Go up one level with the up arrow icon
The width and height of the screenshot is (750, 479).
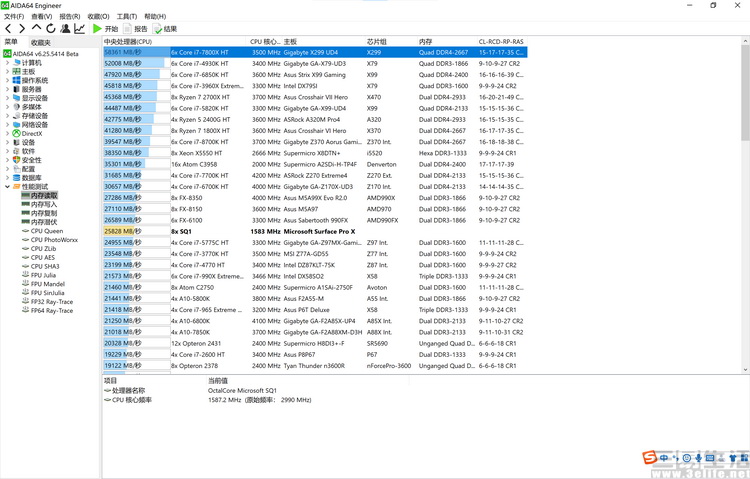click(x=36, y=28)
